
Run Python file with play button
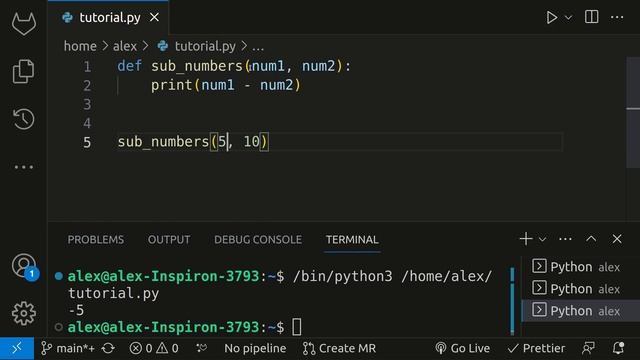click(551, 18)
